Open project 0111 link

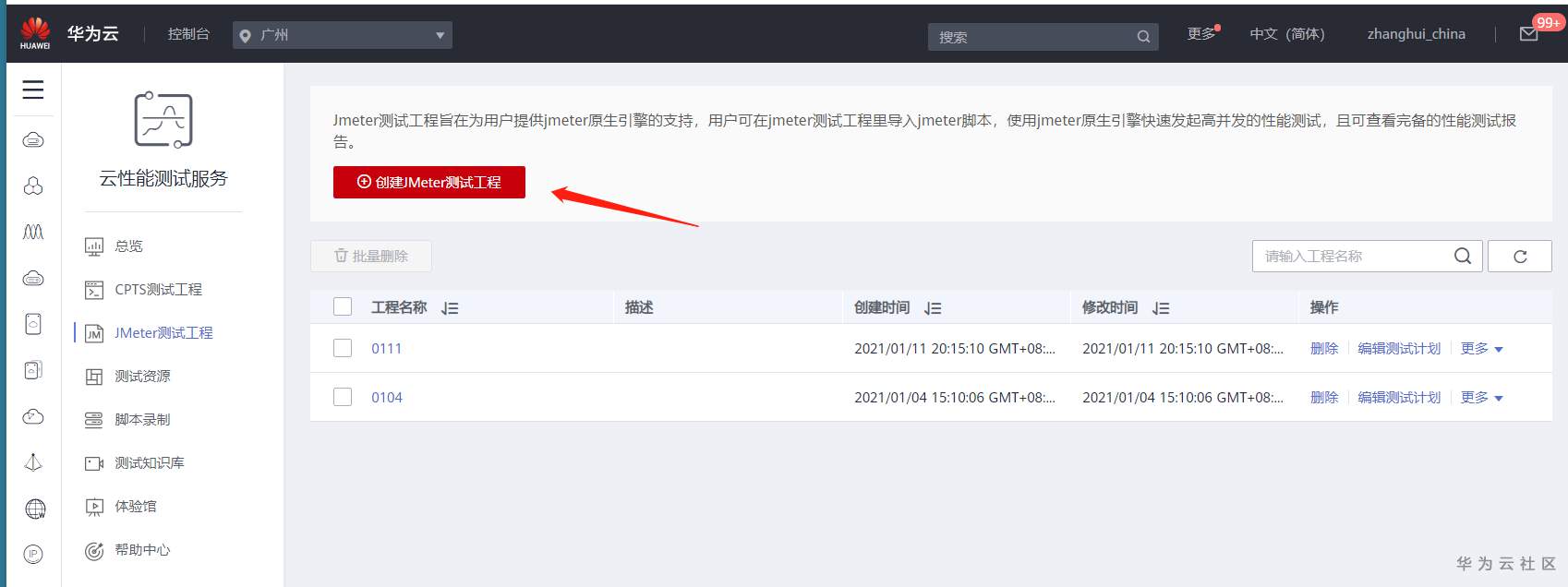pos(387,349)
